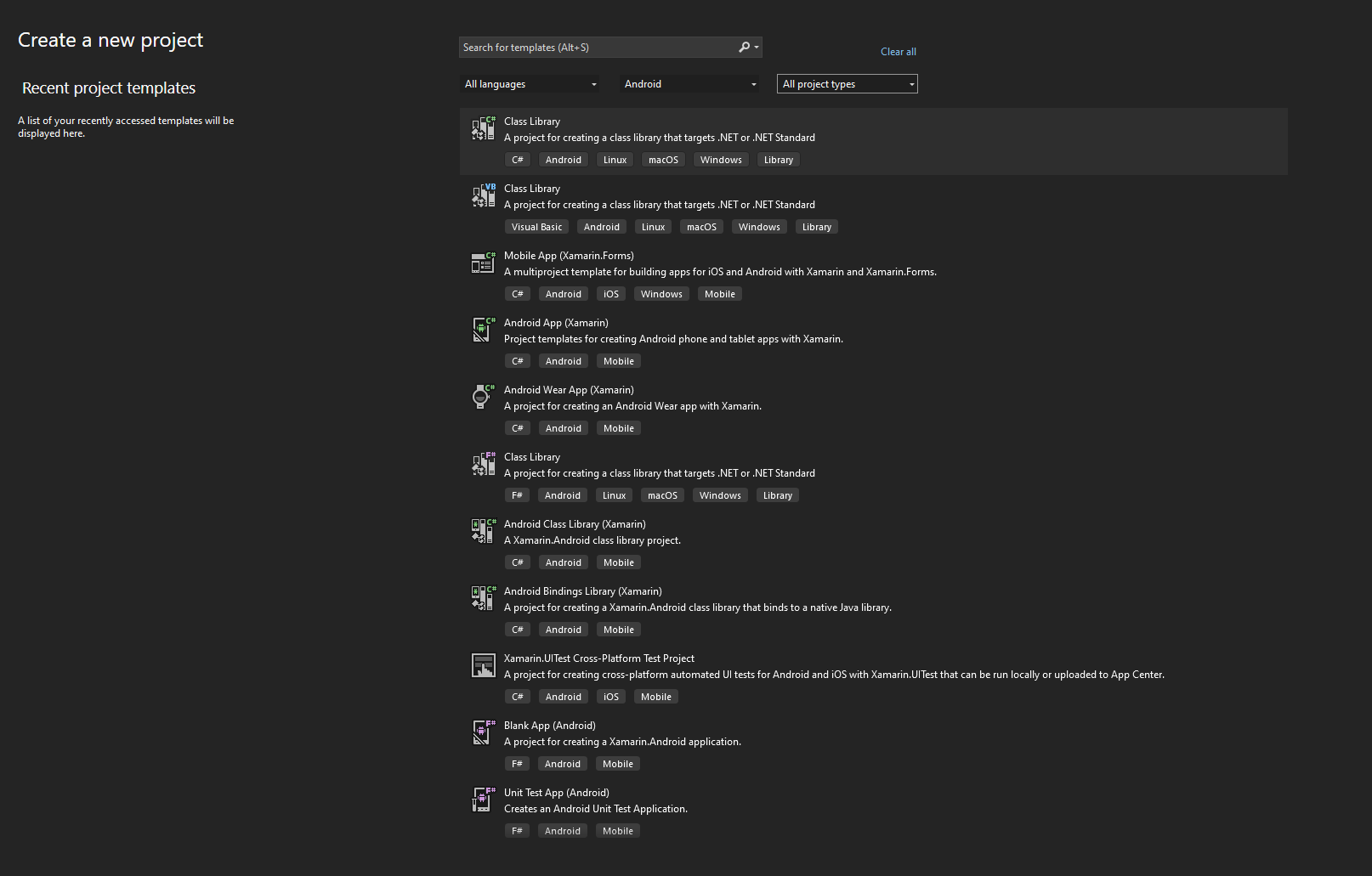1372x876 pixels.
Task: Click the Visual Basic Class Library template icon
Action: [x=484, y=195]
